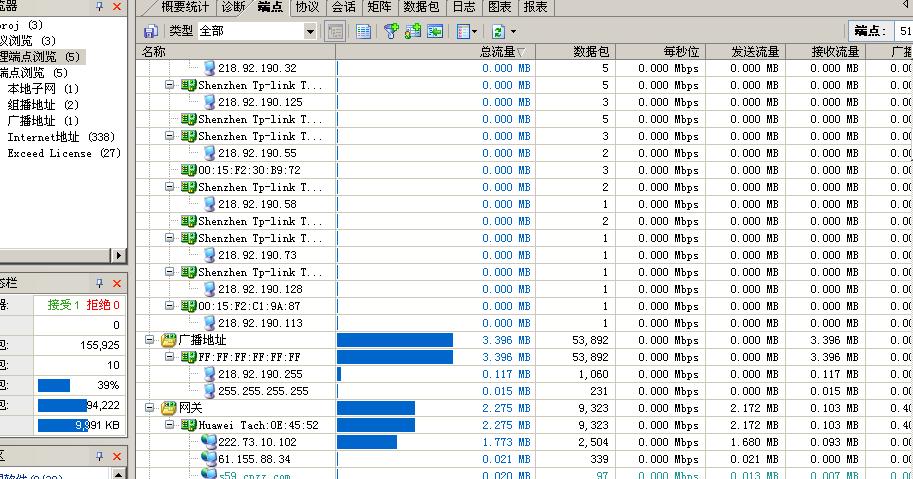
Task: Click the 39% blue utilization bar
Action: click(54, 385)
